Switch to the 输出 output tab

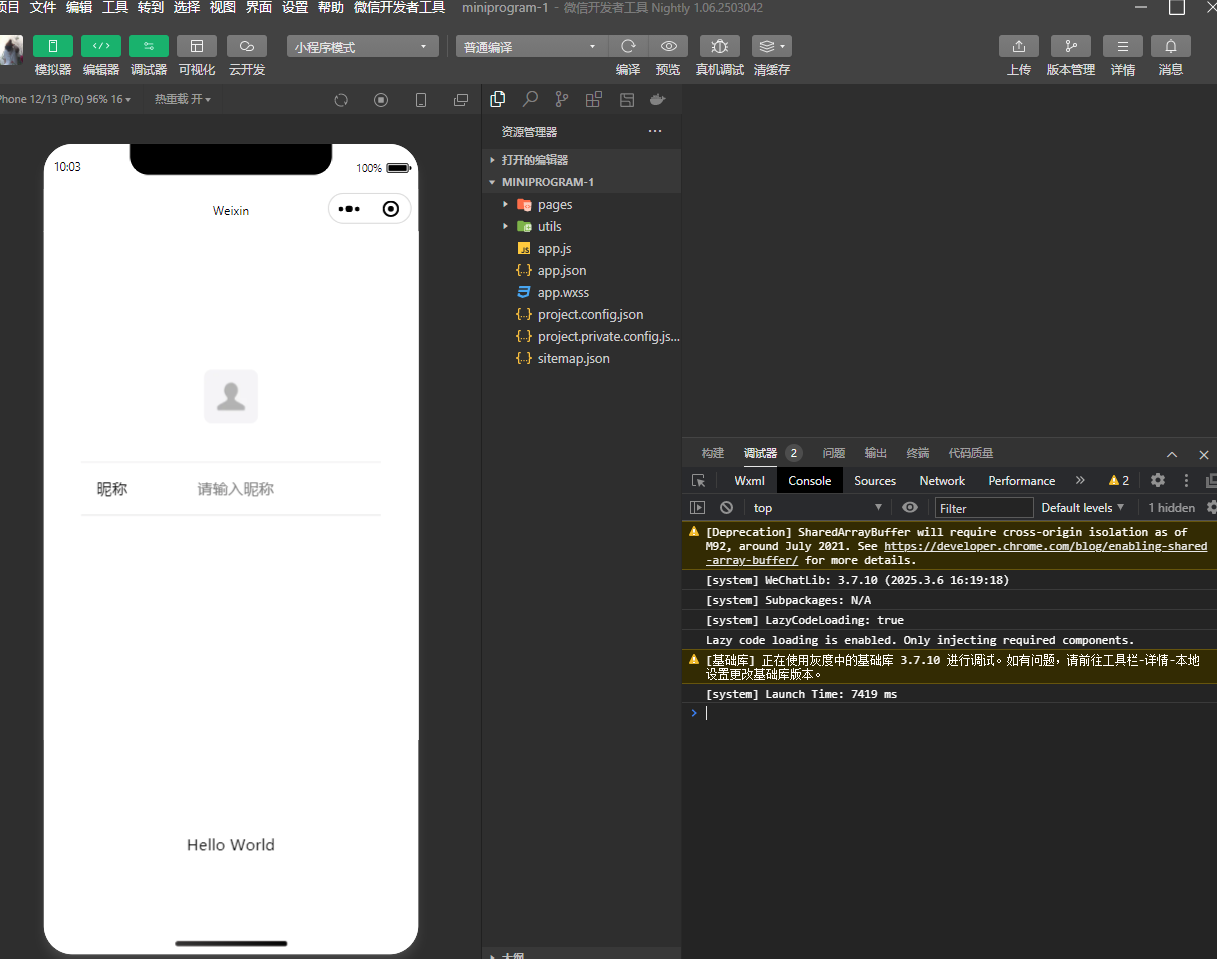(875, 453)
